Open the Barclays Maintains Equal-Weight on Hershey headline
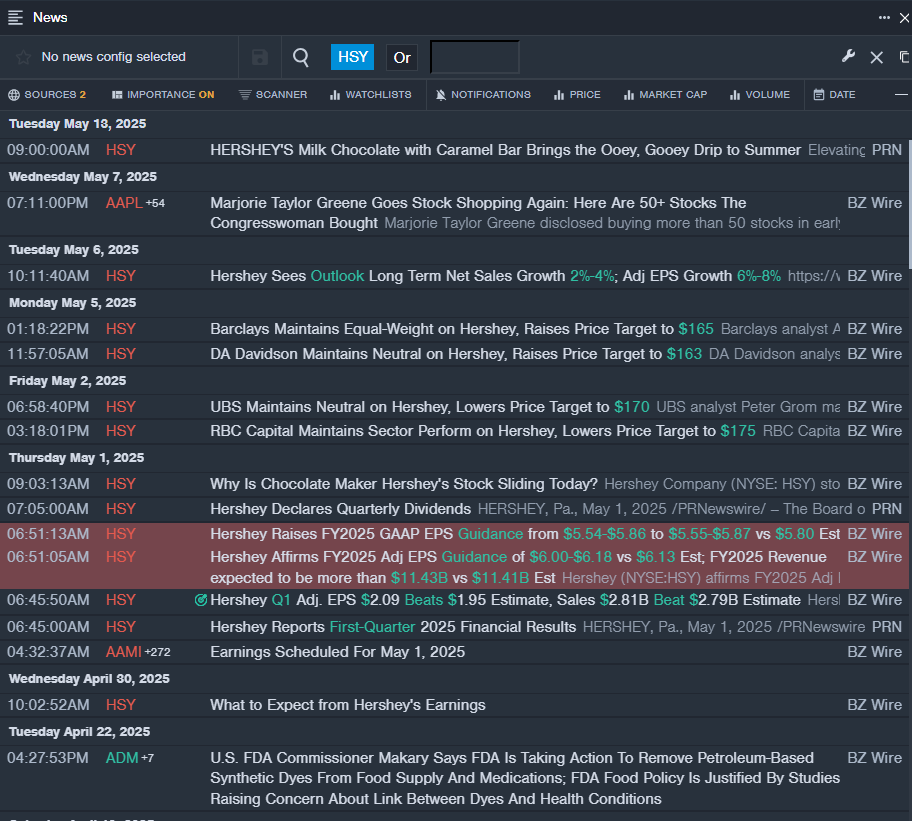The image size is (912, 821). click(462, 329)
